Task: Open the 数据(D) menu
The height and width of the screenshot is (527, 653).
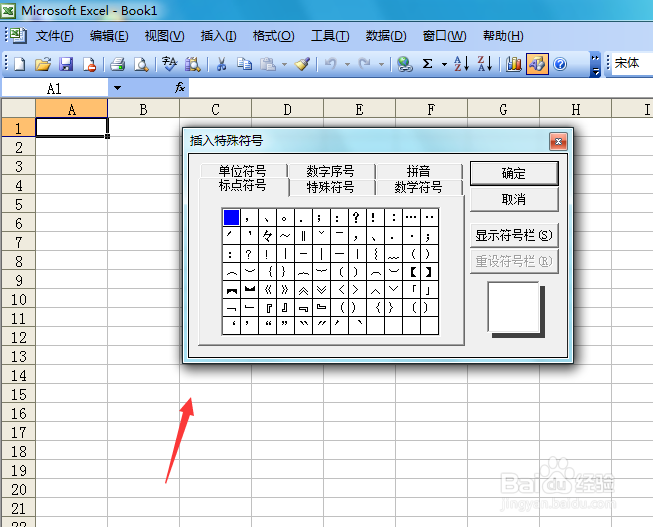Action: pos(386,36)
